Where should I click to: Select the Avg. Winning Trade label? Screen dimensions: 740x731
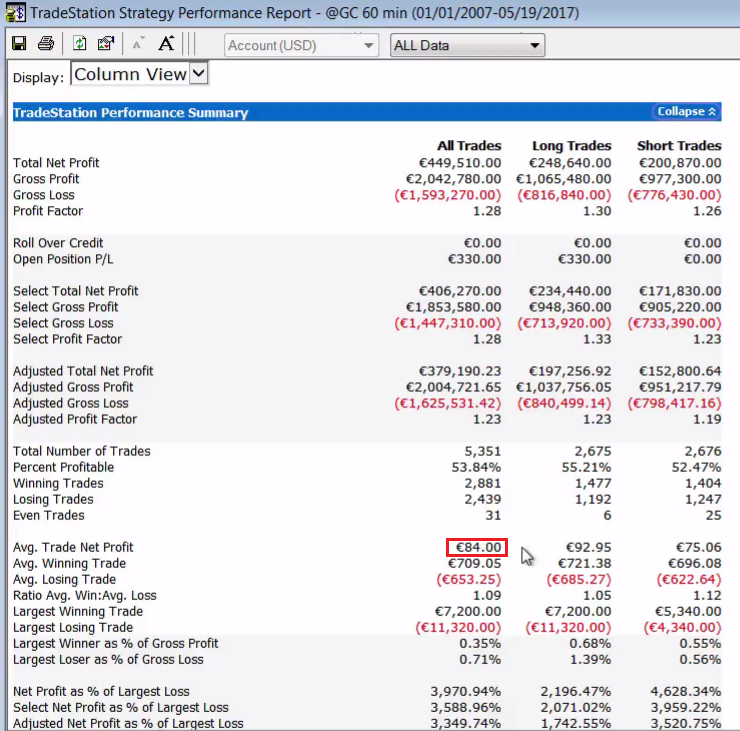tap(70, 564)
